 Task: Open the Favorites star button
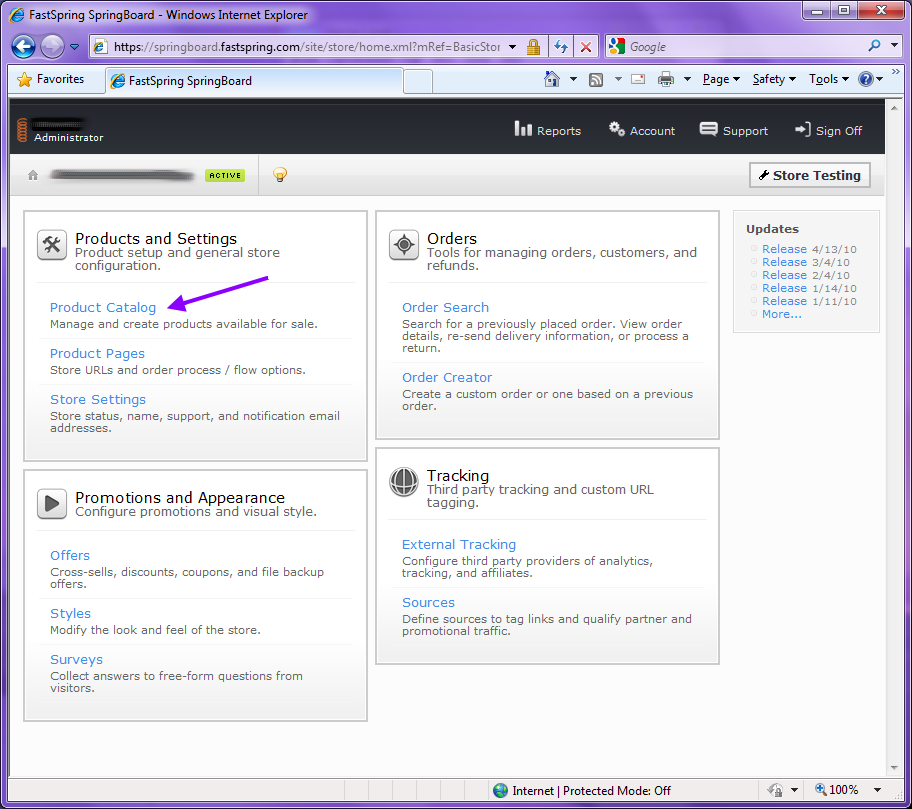(51, 79)
